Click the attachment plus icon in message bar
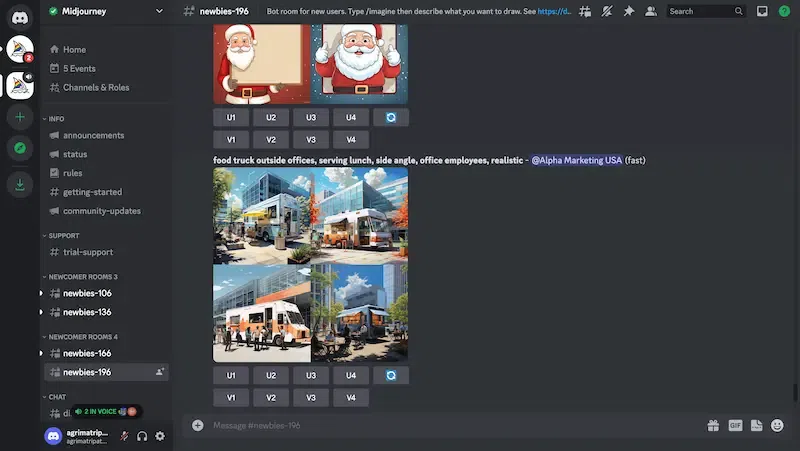Image resolution: width=800 pixels, height=451 pixels. [x=198, y=425]
